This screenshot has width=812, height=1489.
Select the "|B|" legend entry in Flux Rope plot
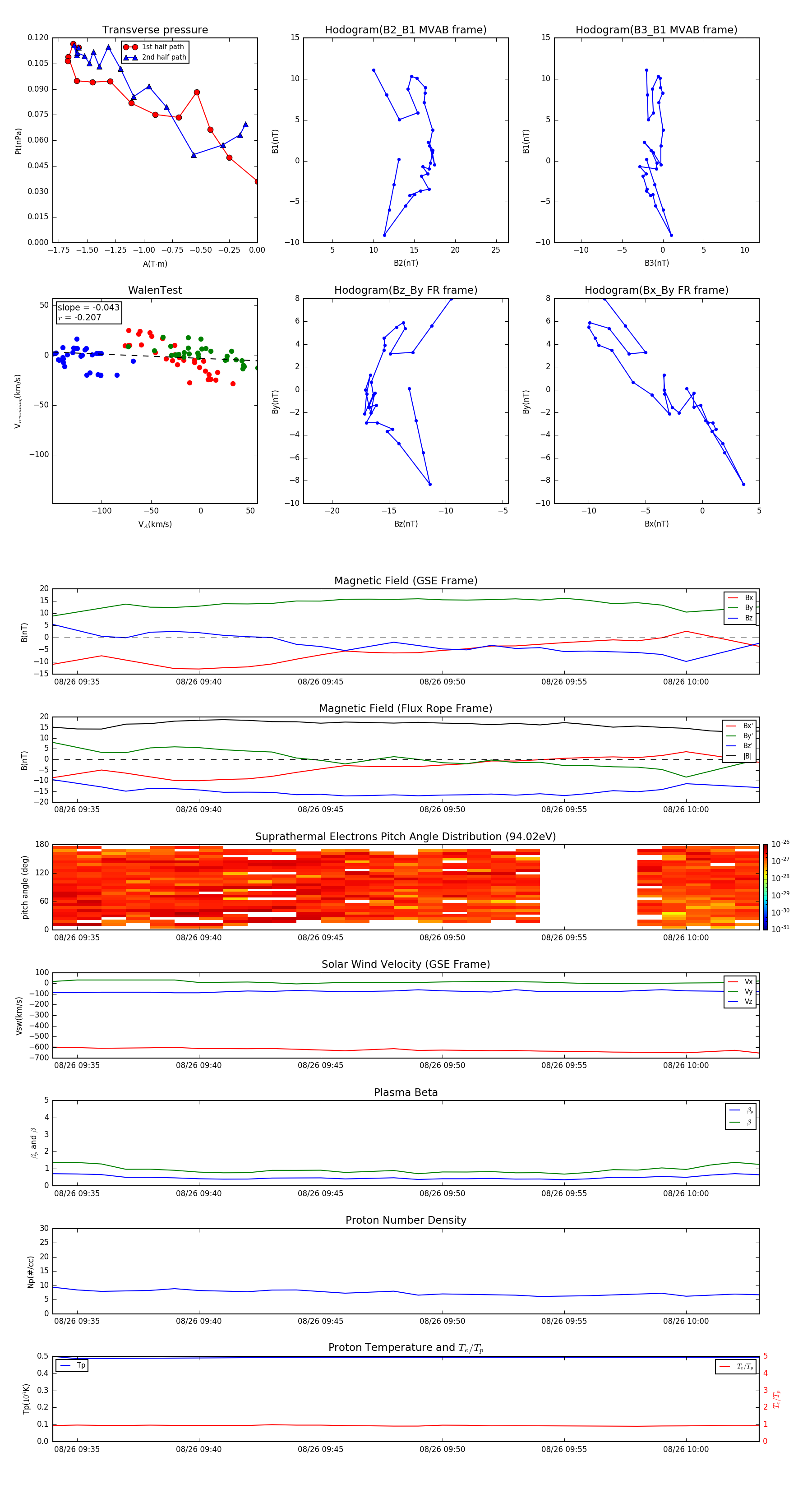pyautogui.click(x=739, y=756)
